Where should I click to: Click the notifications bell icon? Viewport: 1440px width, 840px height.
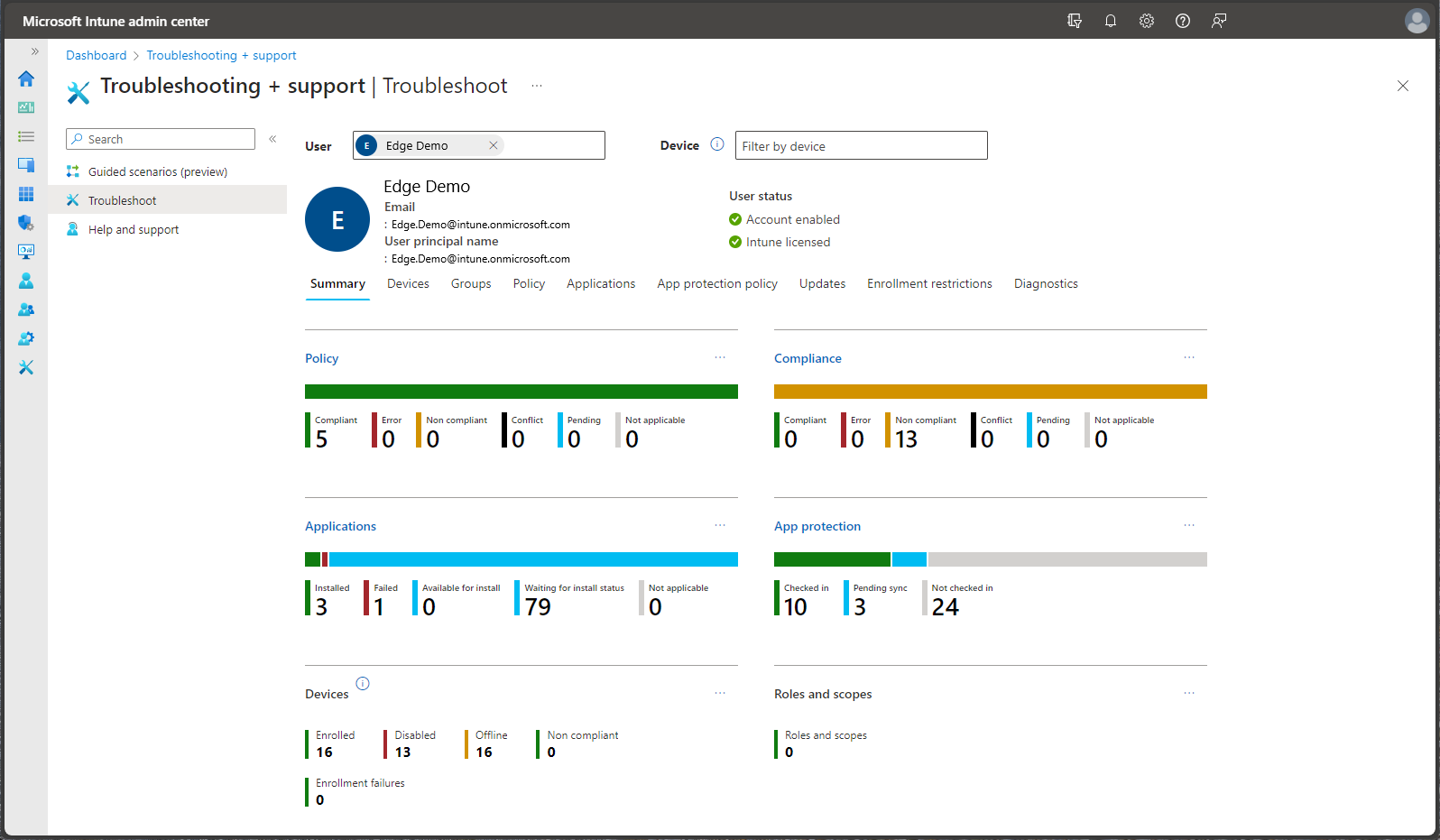point(1111,21)
